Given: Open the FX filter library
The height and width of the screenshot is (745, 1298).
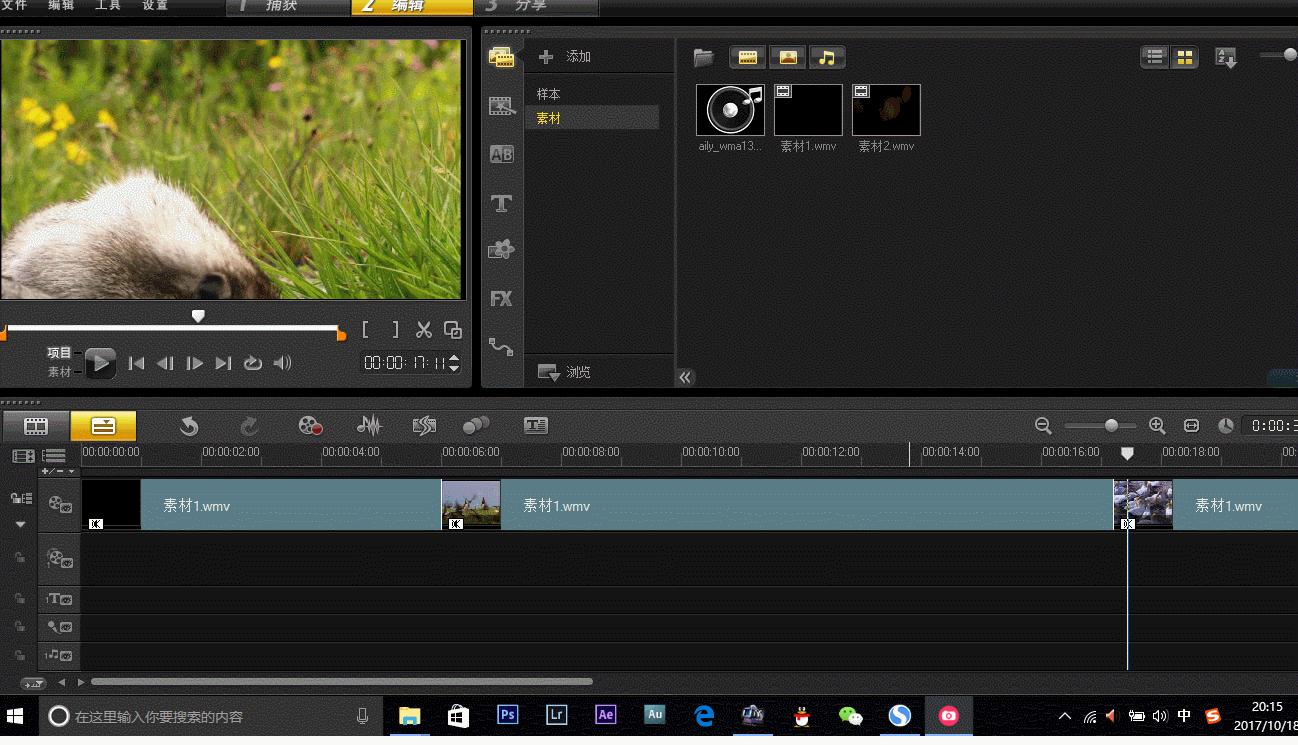Looking at the screenshot, I should (501, 298).
